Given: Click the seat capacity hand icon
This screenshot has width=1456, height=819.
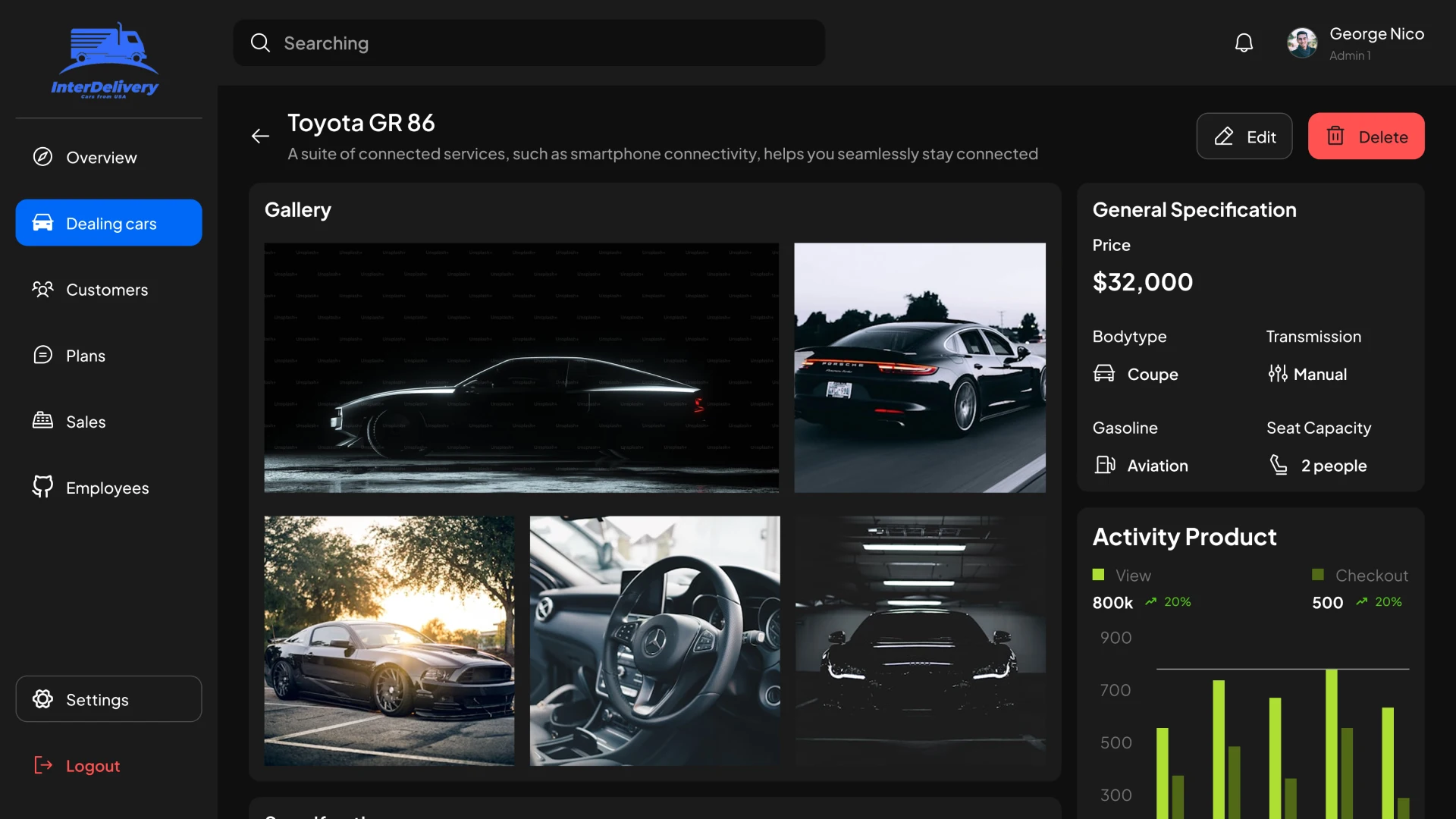Looking at the screenshot, I should pos(1279,465).
